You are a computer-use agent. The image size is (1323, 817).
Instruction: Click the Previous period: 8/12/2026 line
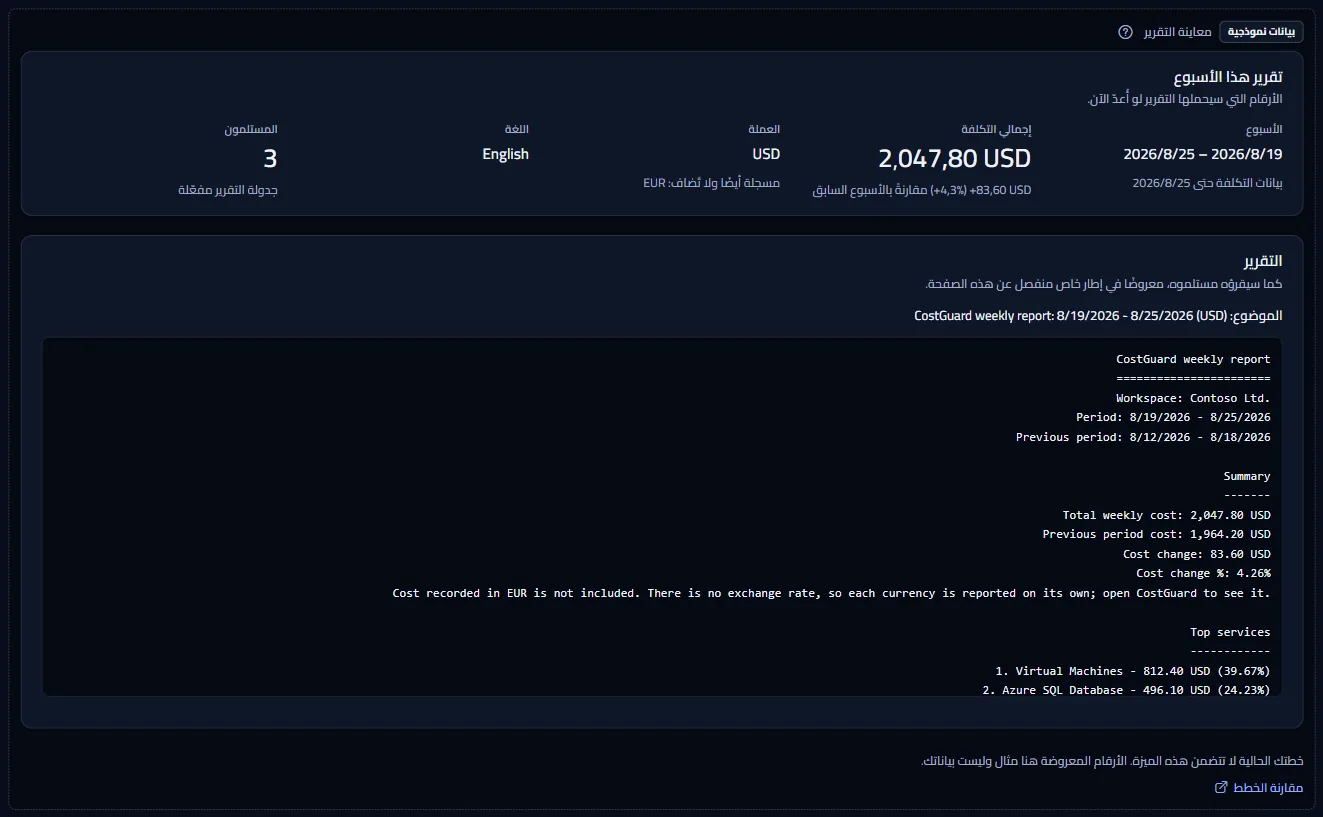pos(1143,437)
